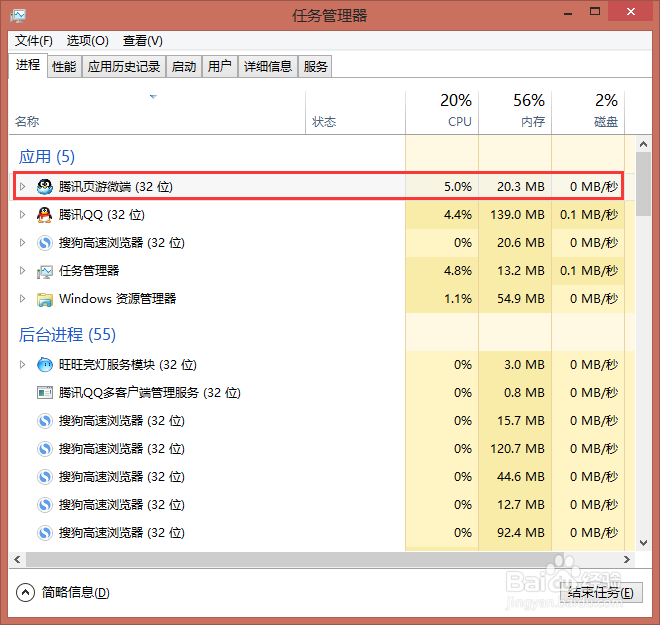The image size is (660, 625).
Task: Select the 腾讯QQ多客户端管理服务 row text
Action: coord(149,393)
